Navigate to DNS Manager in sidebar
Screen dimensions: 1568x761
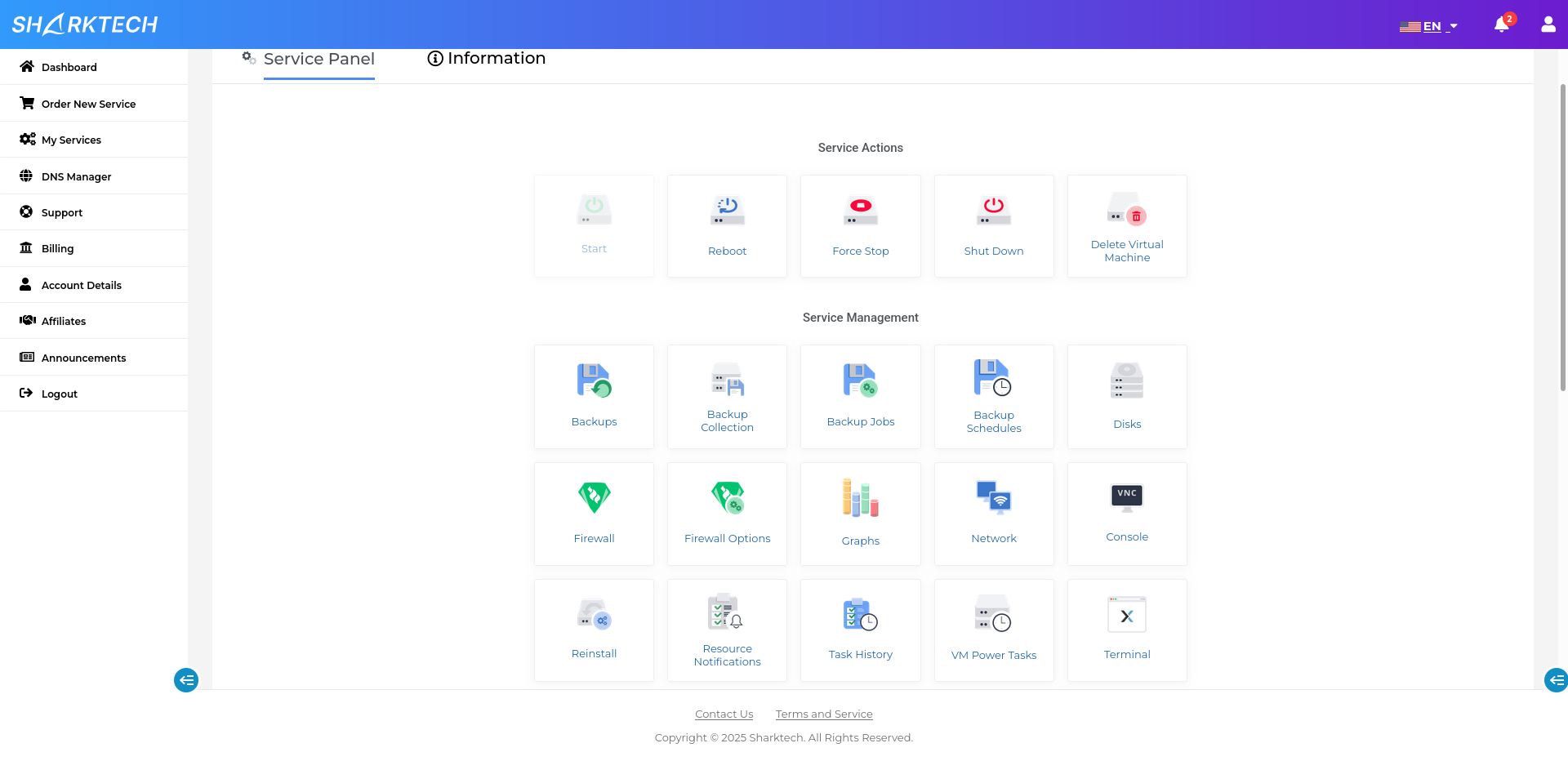[77, 176]
